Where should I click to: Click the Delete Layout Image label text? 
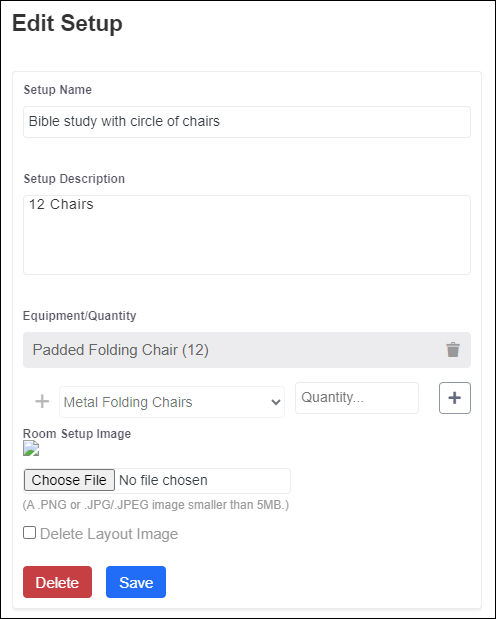pos(109,534)
